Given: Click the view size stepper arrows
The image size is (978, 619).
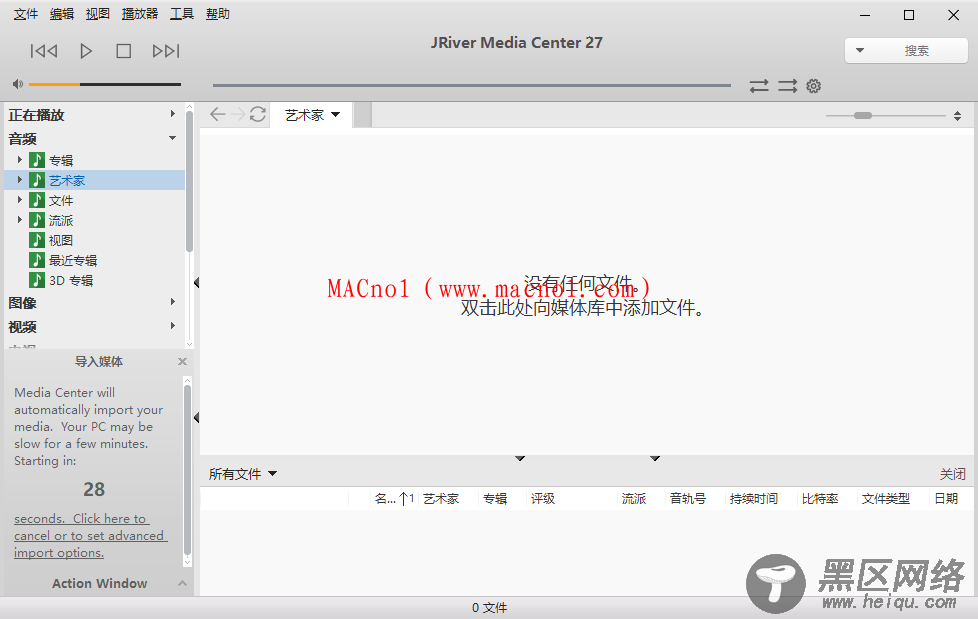Looking at the screenshot, I should (957, 115).
